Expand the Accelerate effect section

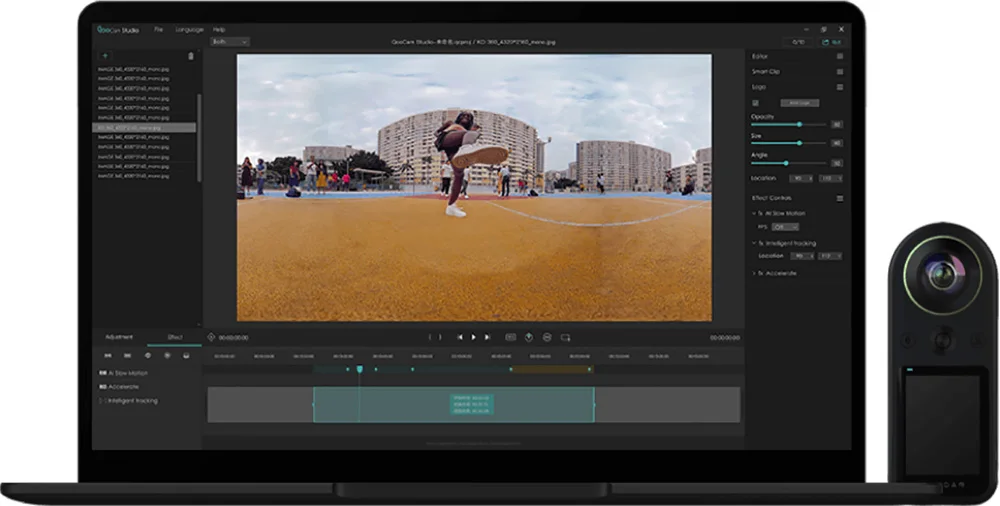coord(754,272)
